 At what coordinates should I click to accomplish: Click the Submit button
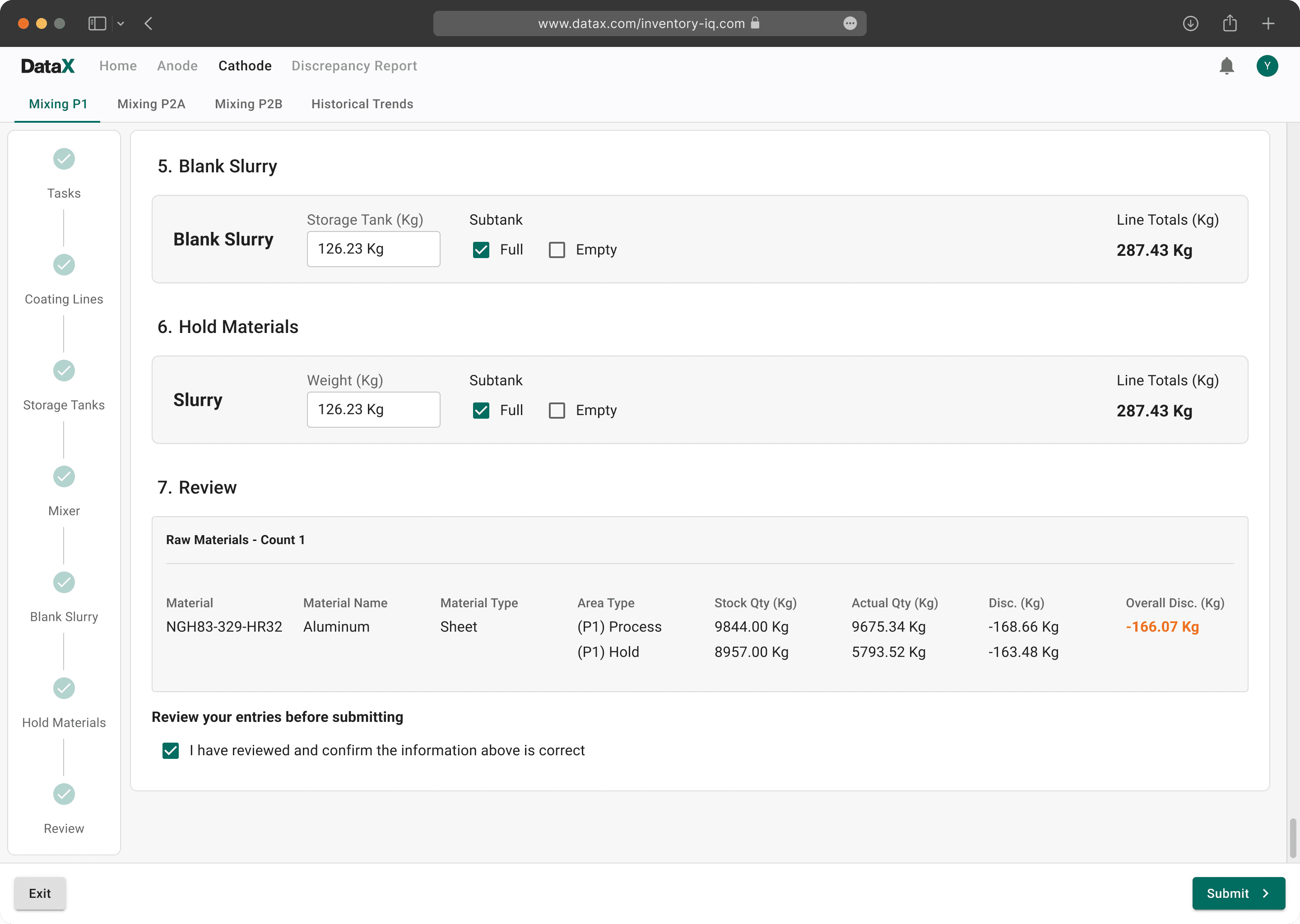1238,893
